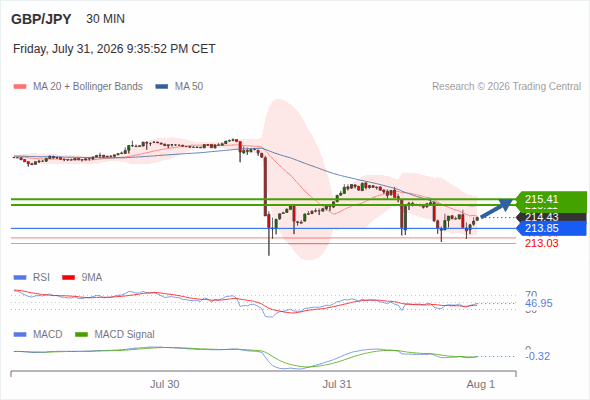Click the RSI legend label
Viewport: 590px width, 400px height.
coord(41,278)
